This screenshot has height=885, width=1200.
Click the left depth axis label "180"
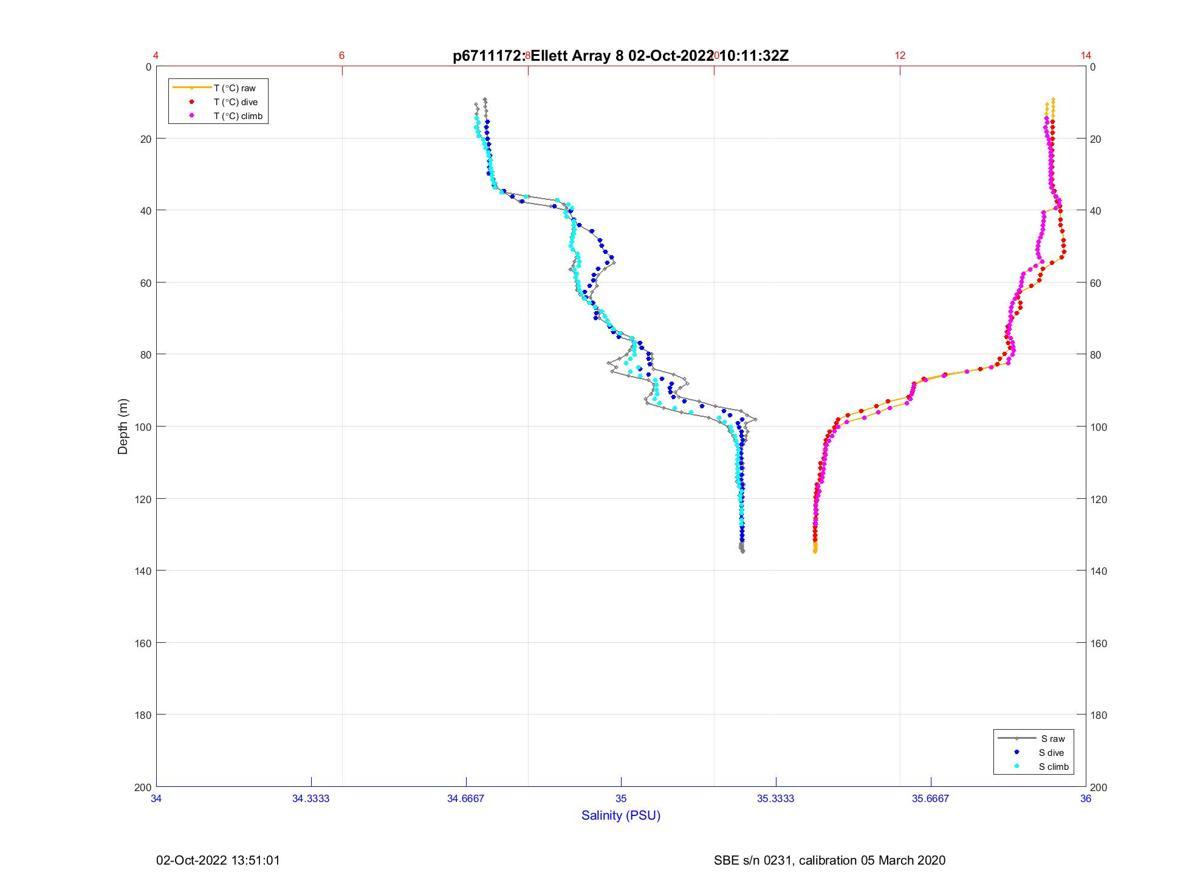pos(143,715)
